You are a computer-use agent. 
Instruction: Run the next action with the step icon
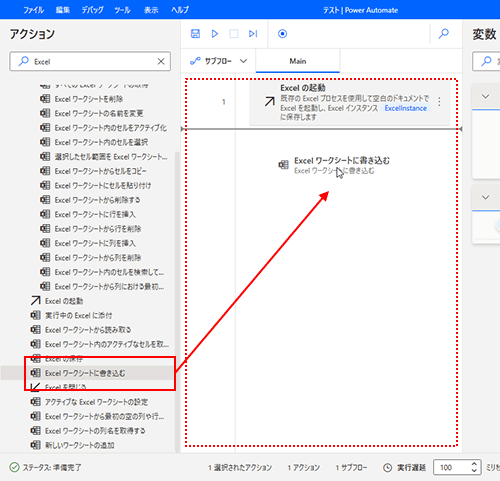point(253,34)
